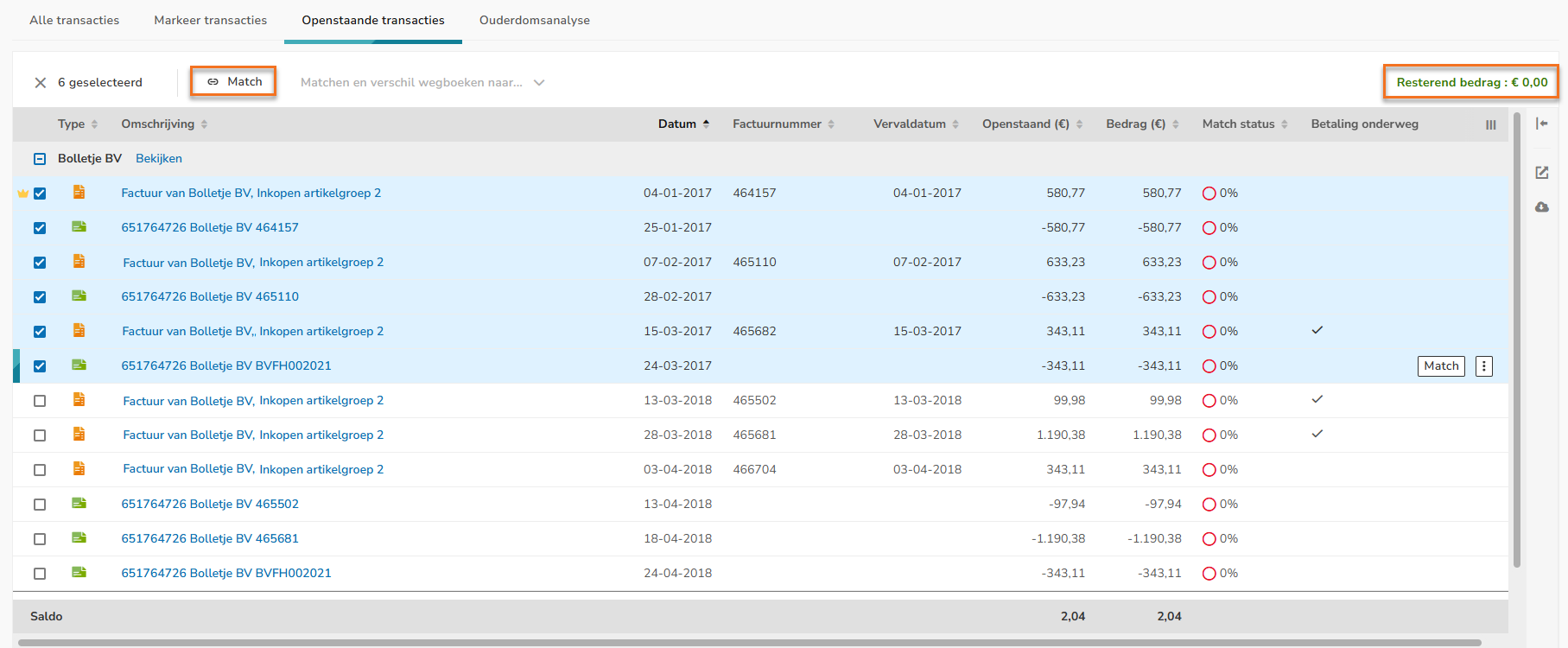Click the orange invoice icon on the 04-01-2017 row

click(x=79, y=192)
